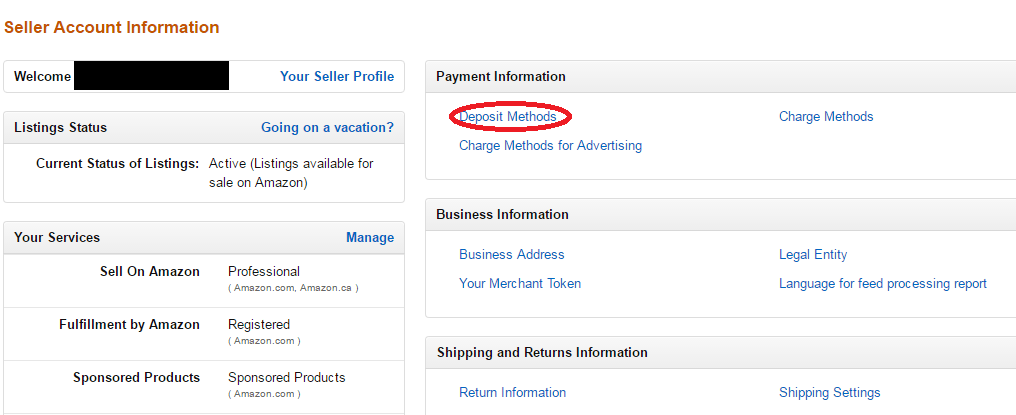The width and height of the screenshot is (1016, 415).
Task: Open Return Information link
Action: tap(512, 392)
